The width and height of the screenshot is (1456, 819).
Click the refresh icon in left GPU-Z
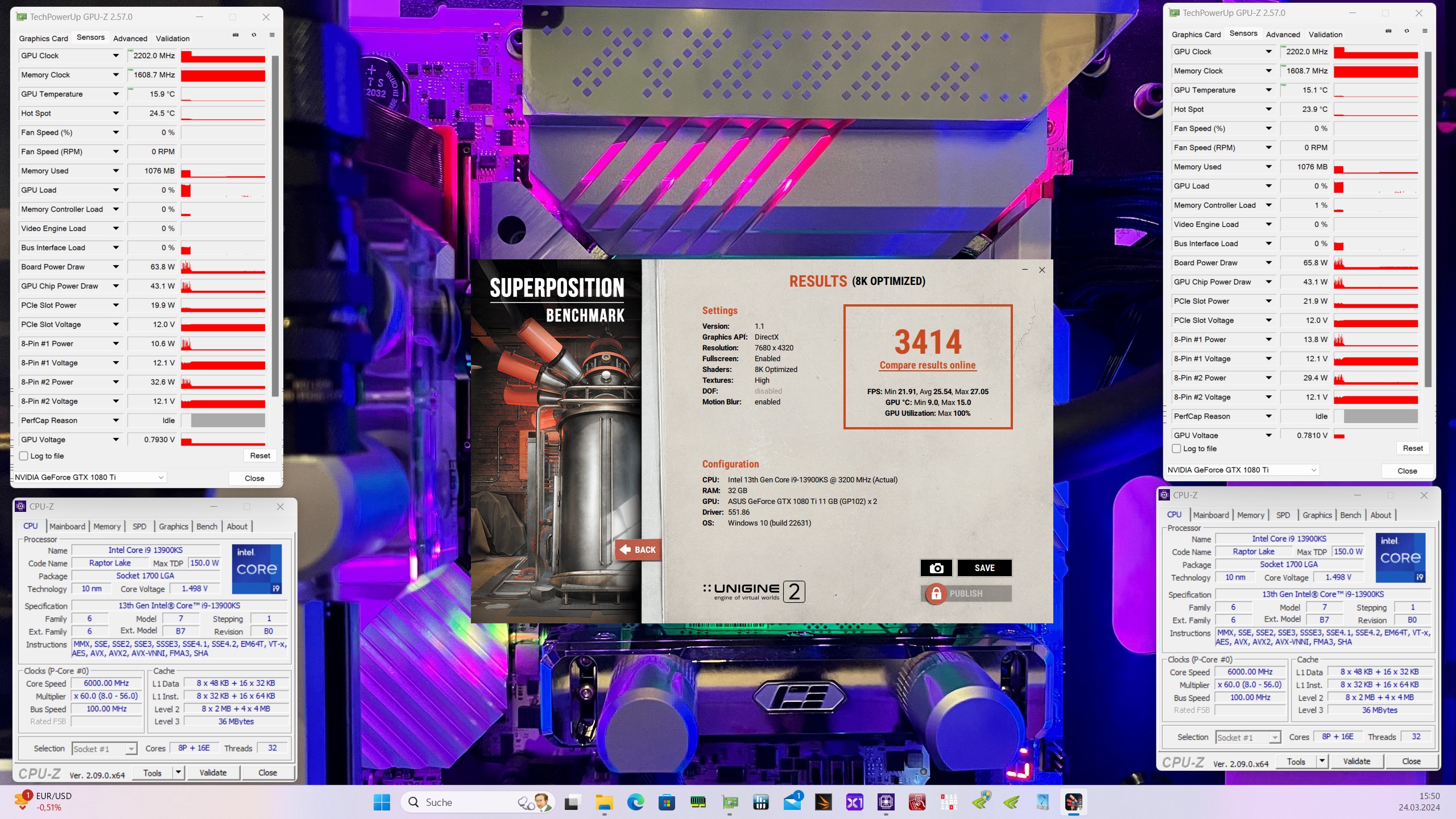[x=254, y=35]
